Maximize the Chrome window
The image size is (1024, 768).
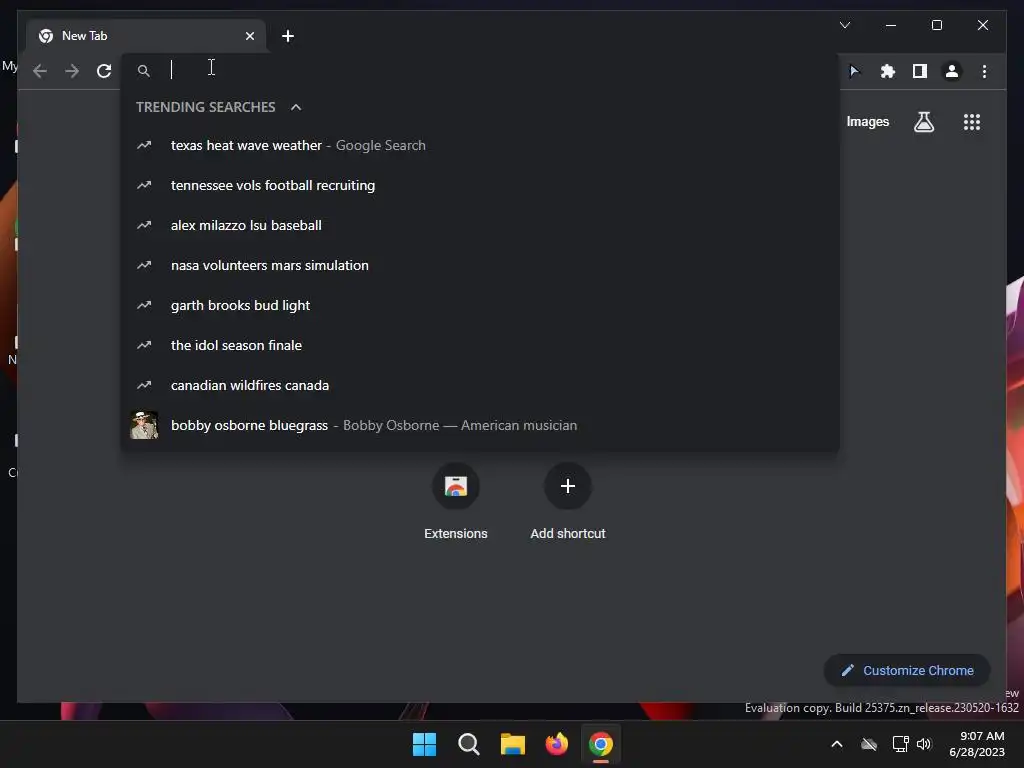point(936,25)
